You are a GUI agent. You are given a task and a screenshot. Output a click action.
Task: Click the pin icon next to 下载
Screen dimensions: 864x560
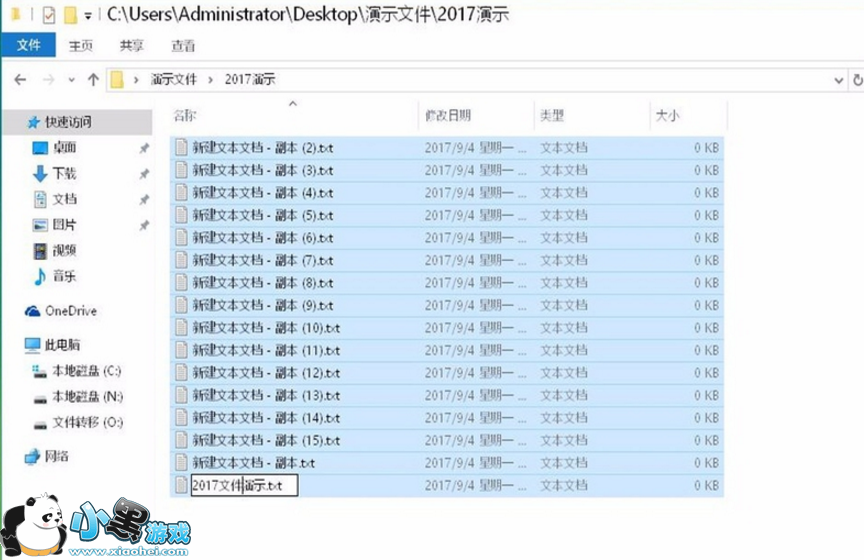(x=144, y=174)
